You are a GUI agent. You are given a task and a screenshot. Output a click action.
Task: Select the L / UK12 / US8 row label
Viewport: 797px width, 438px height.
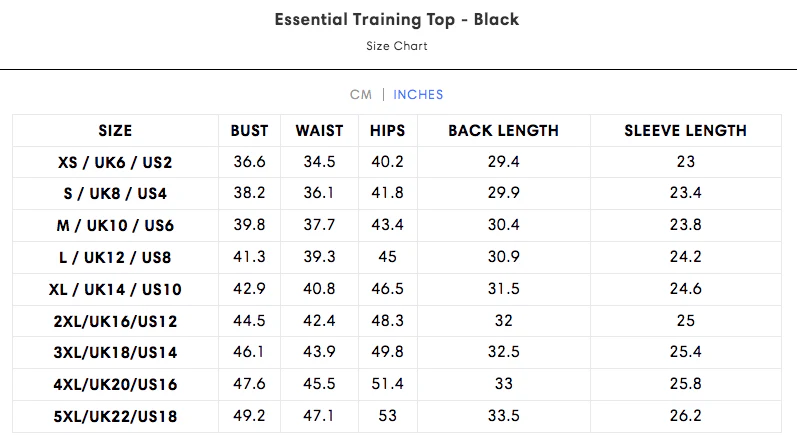click(x=115, y=258)
